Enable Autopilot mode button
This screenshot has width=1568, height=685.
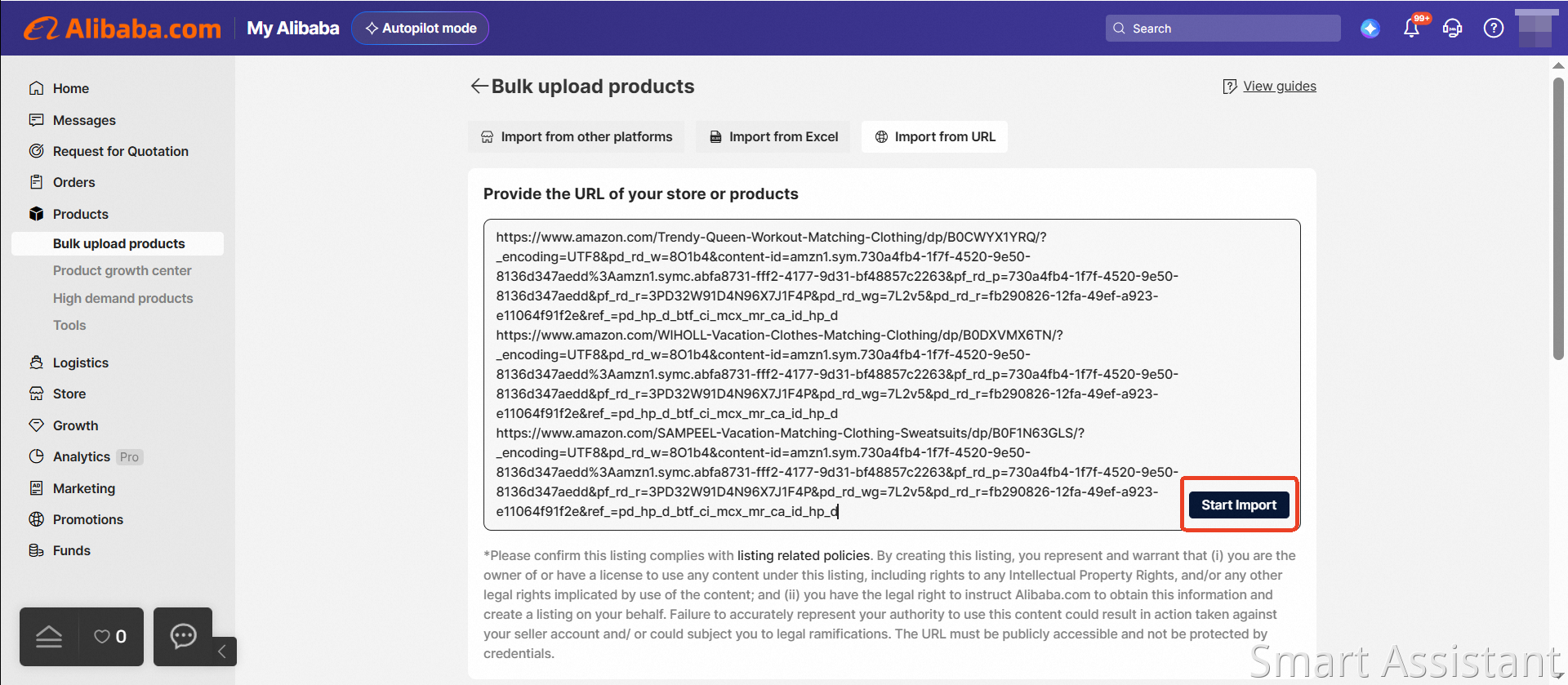[x=421, y=29]
